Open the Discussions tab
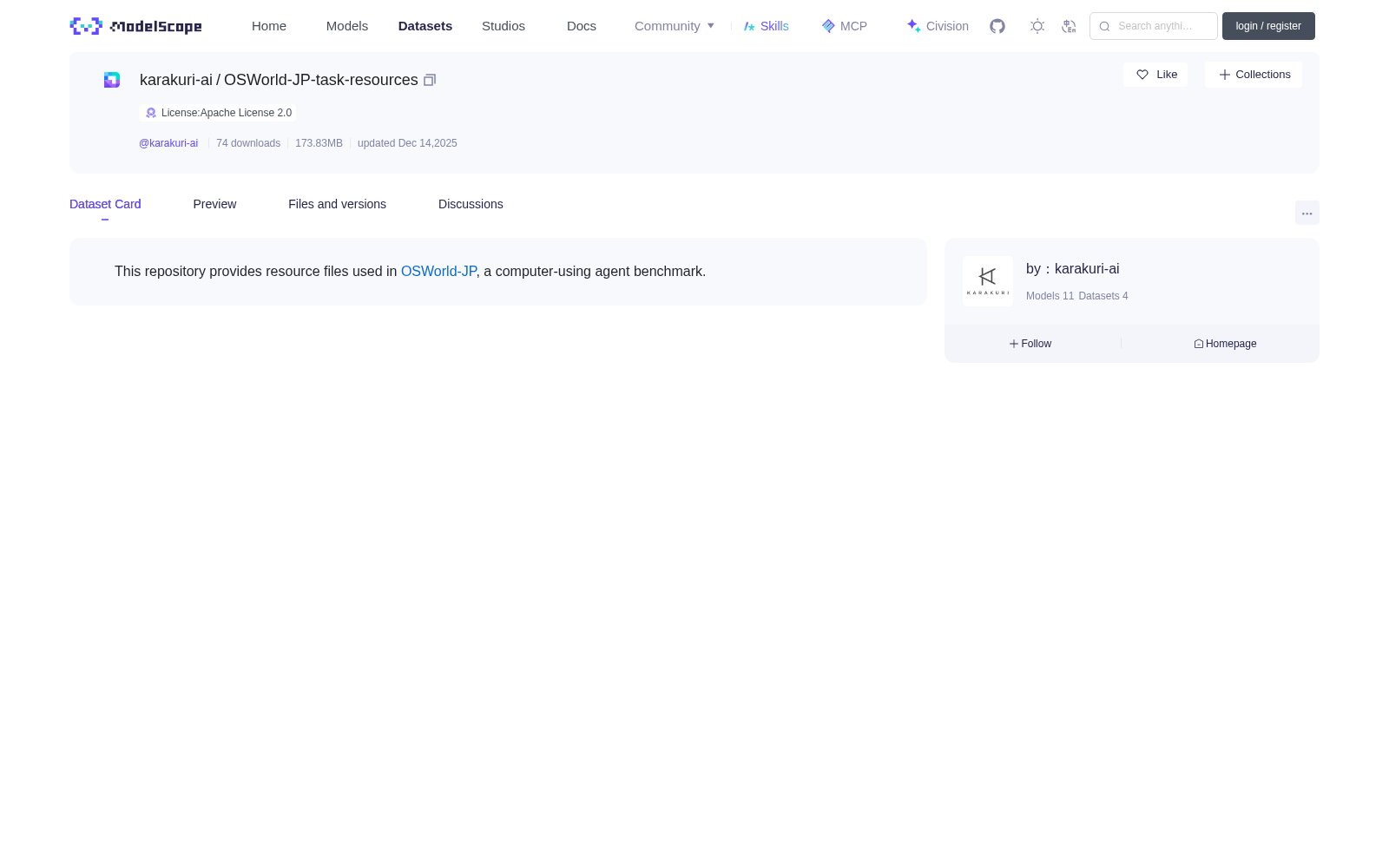The width and height of the screenshot is (1389, 868). coord(471,204)
